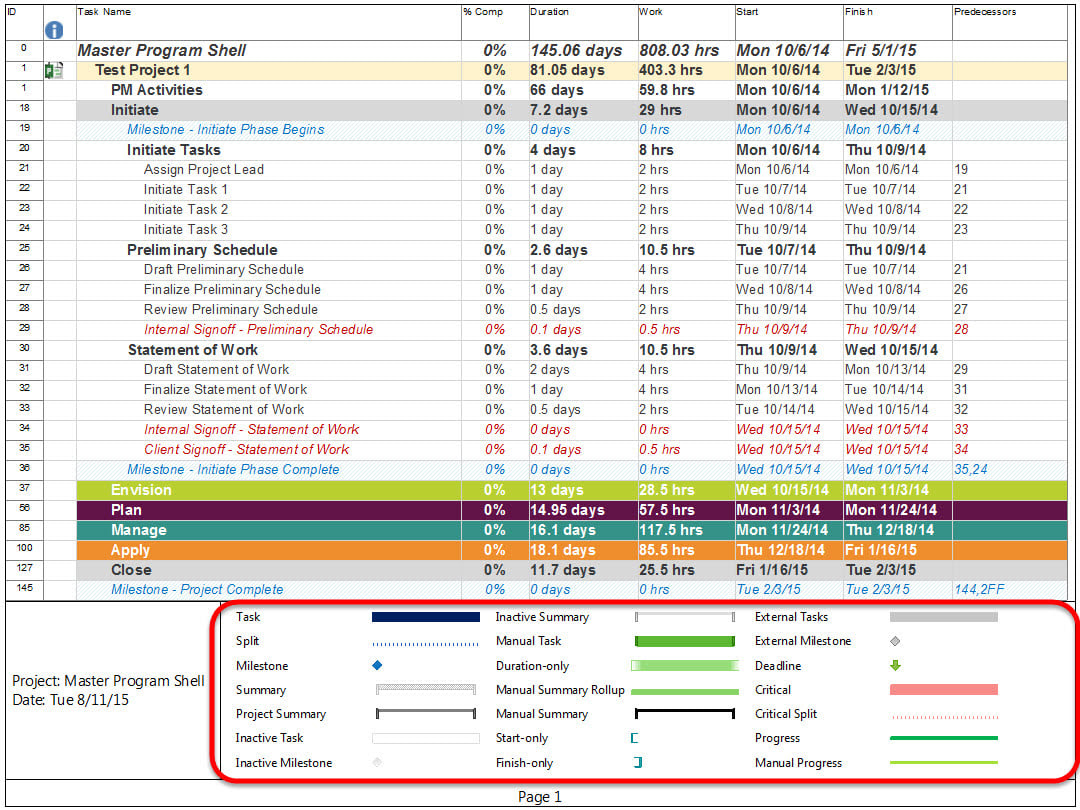Select the % Comp column header
Screen dimensions: 1080x810
495,22
